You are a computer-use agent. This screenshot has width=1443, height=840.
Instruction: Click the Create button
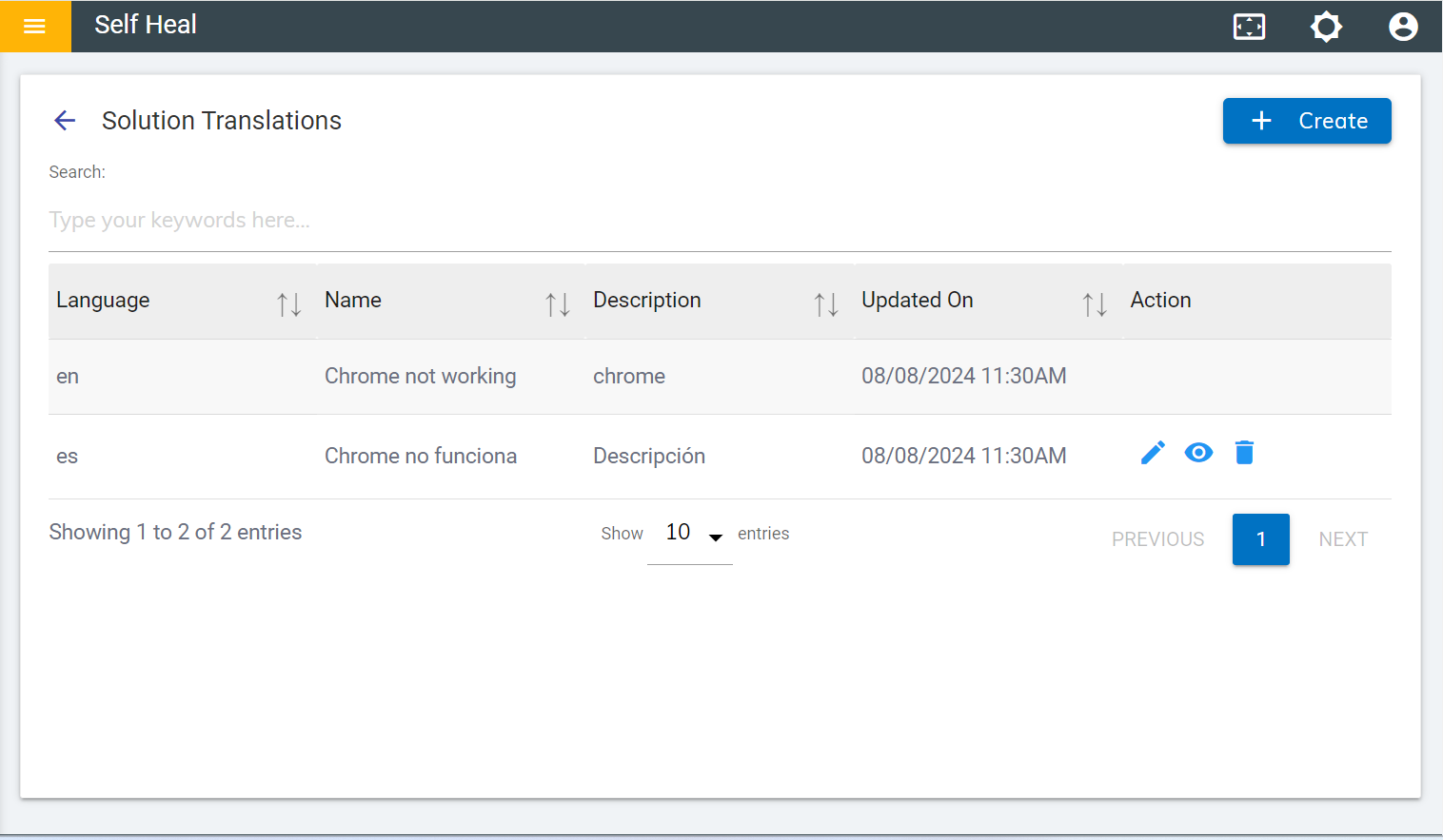pyautogui.click(x=1306, y=121)
